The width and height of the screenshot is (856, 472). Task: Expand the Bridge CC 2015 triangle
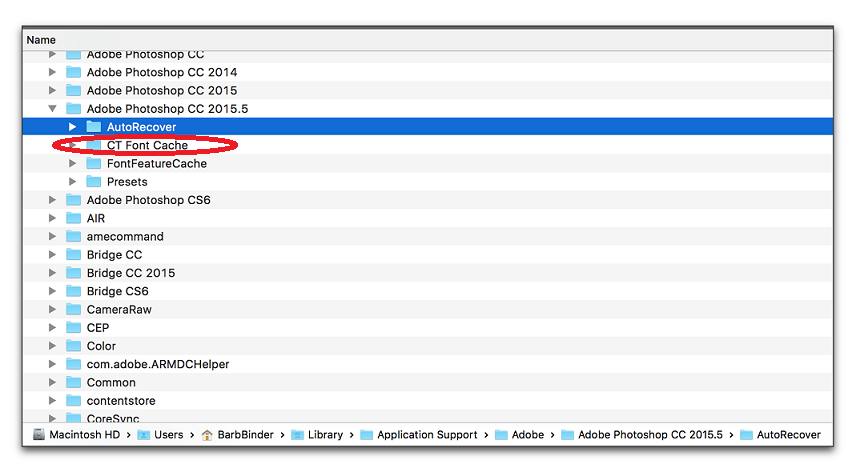pyautogui.click(x=52, y=273)
